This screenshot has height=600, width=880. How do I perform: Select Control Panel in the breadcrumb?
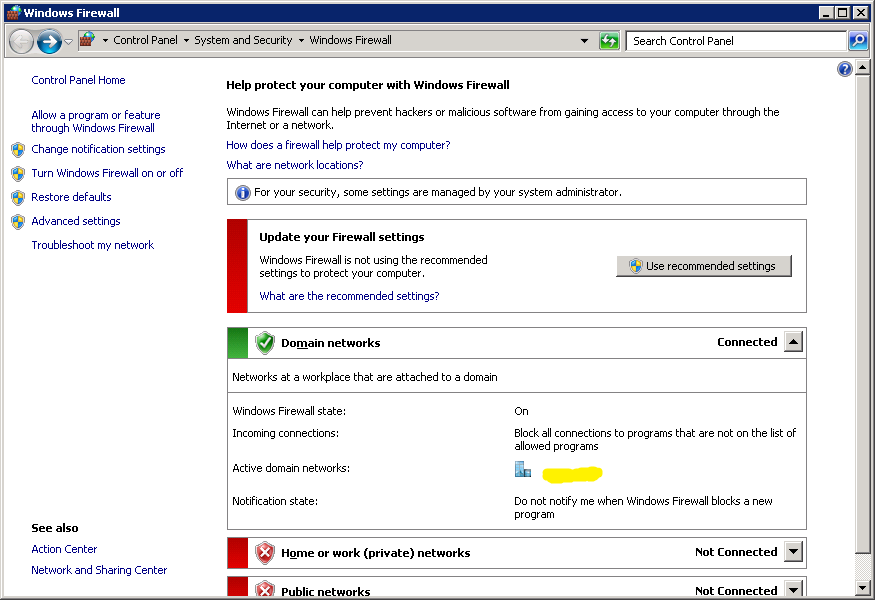coord(145,40)
